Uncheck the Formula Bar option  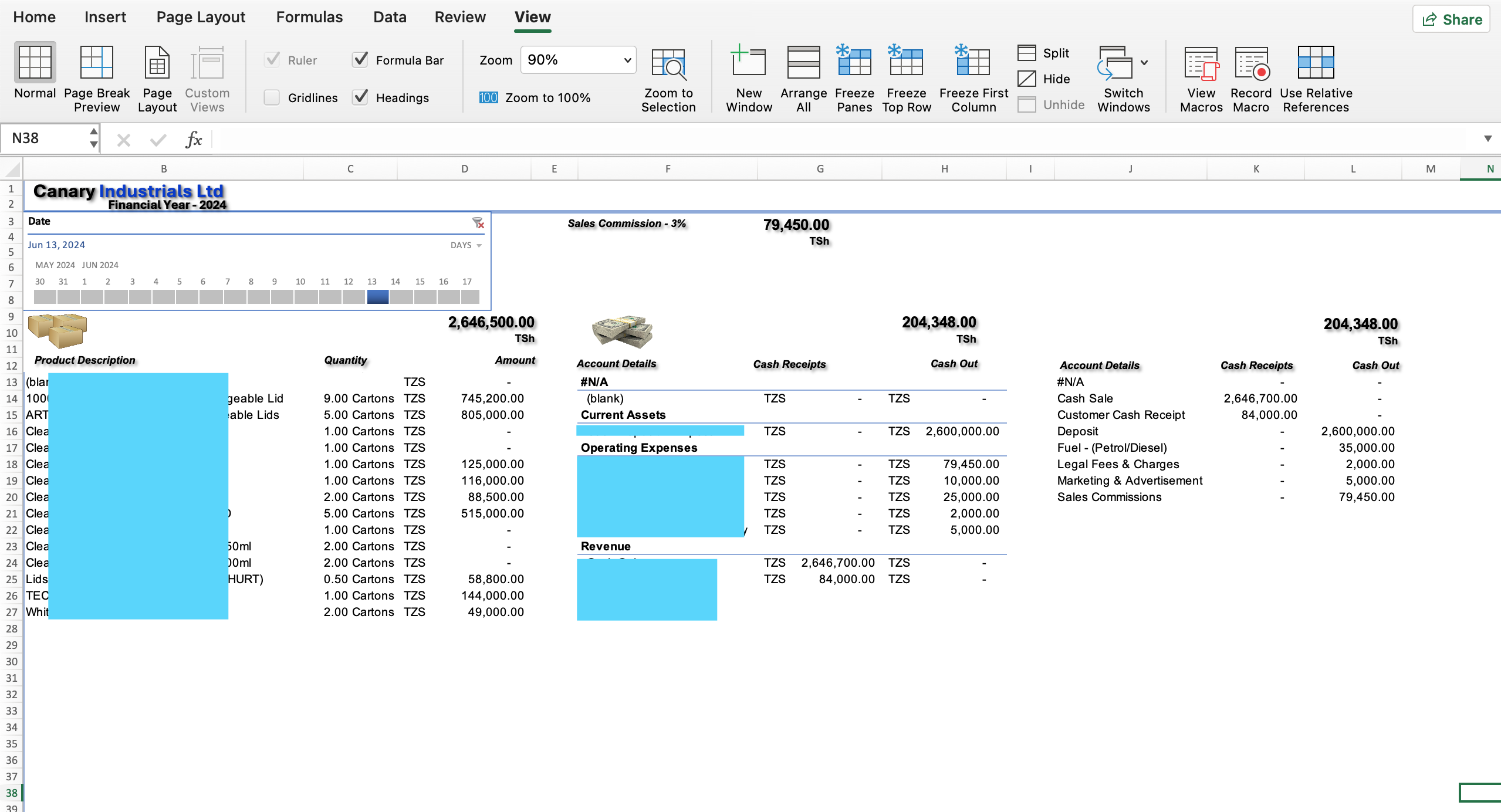(360, 59)
